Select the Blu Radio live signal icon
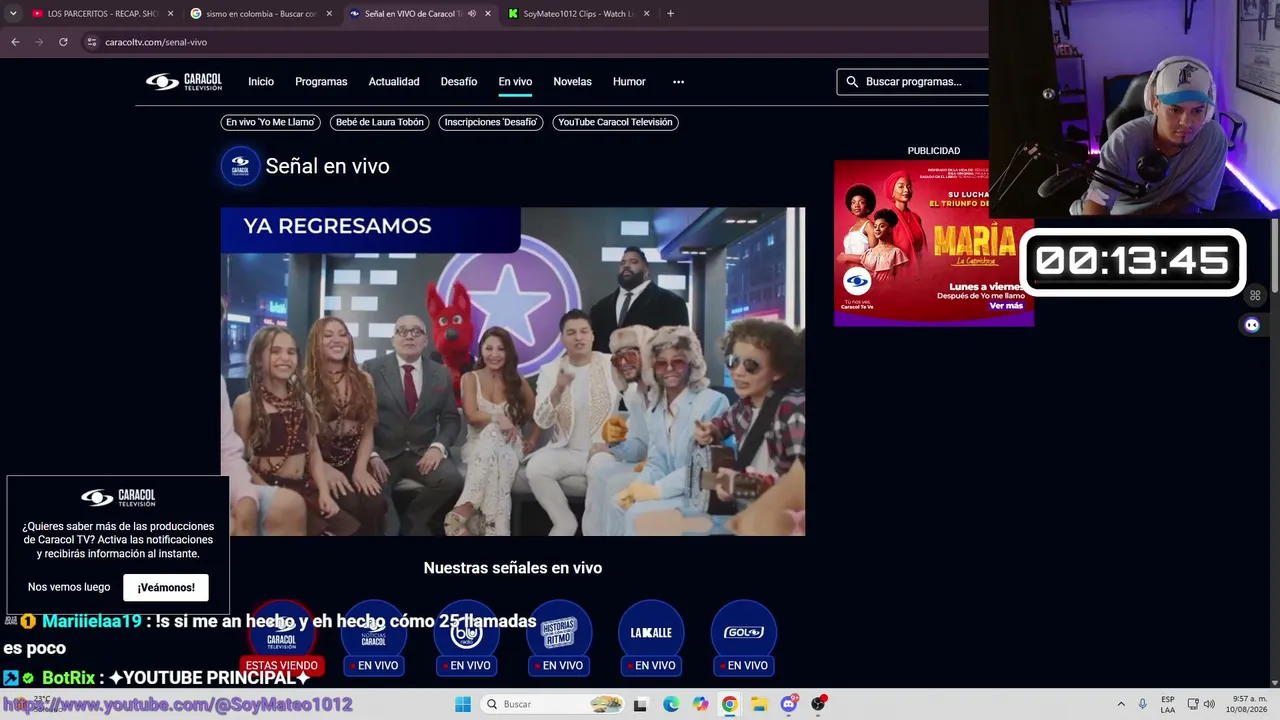The width and height of the screenshot is (1280, 720). point(466,632)
